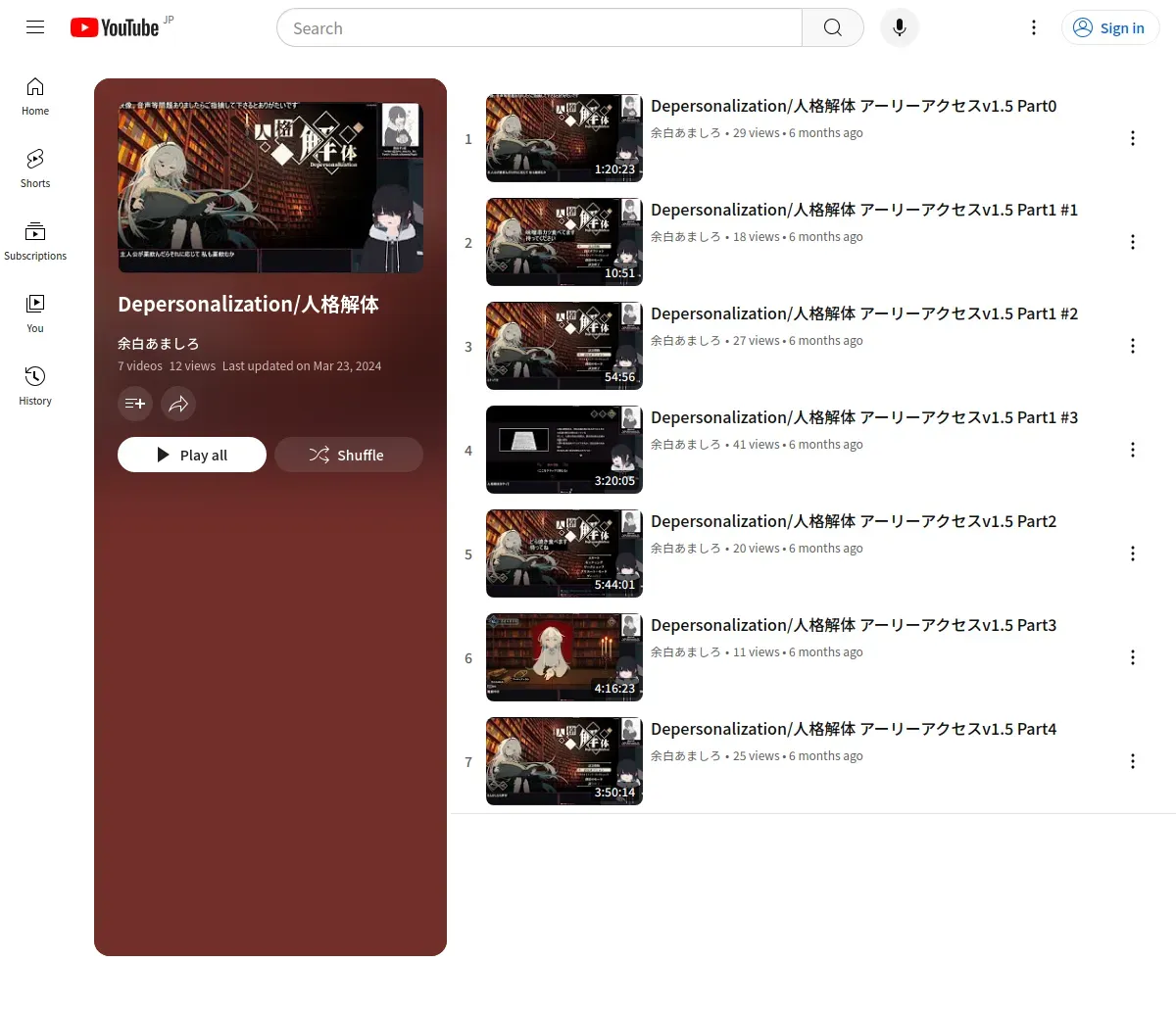Open History in the sidebar
Image resolution: width=1176 pixels, height=1011 pixels.
pyautogui.click(x=35, y=387)
